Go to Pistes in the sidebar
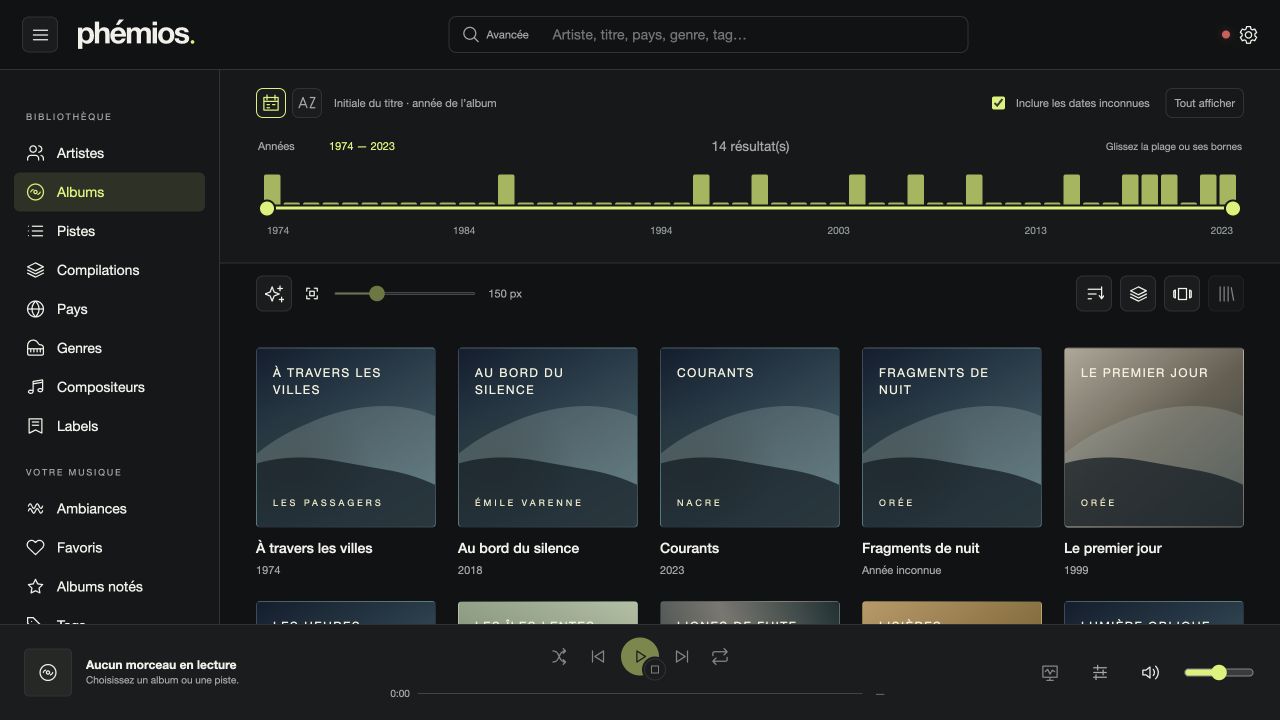Viewport: 1280px width, 720px height. pos(110,231)
